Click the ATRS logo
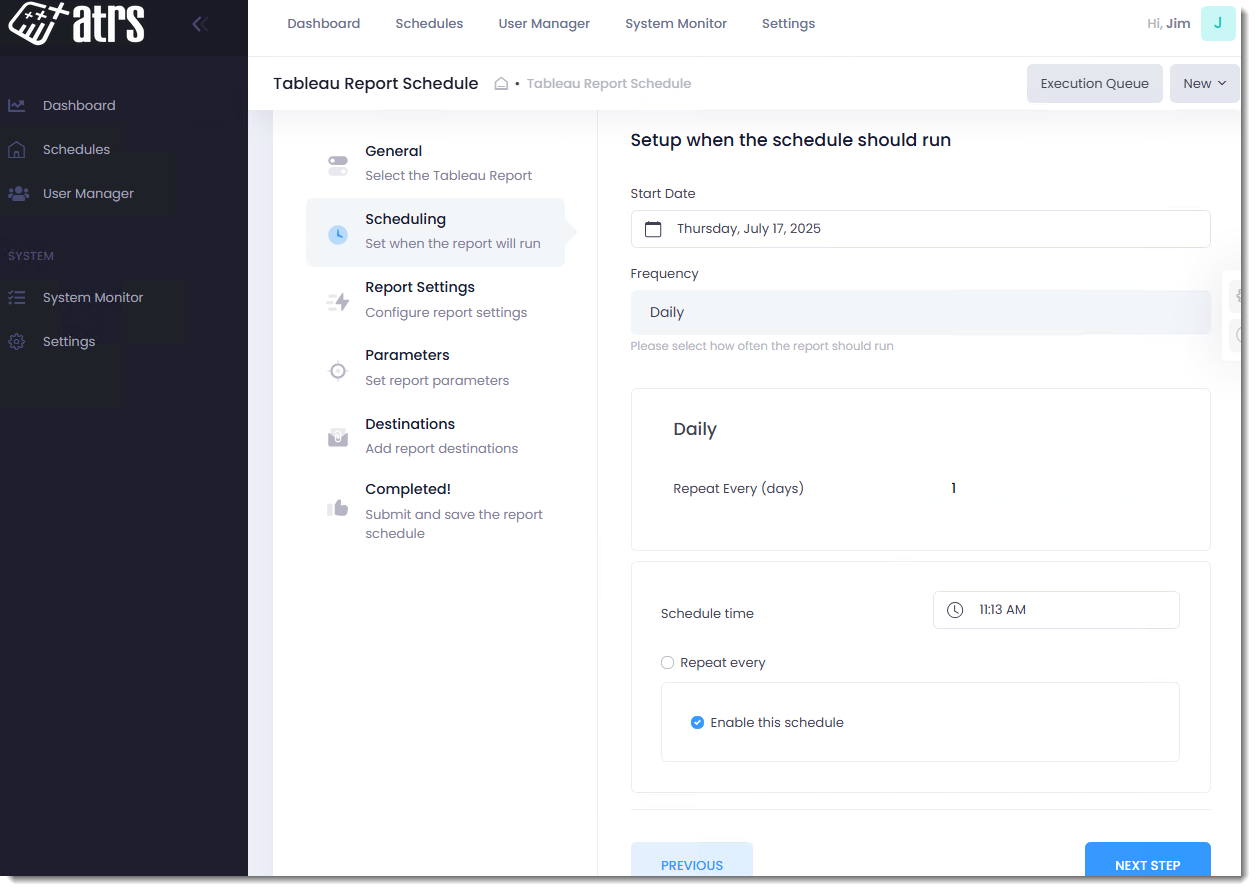The image size is (1256, 891). 76,23
